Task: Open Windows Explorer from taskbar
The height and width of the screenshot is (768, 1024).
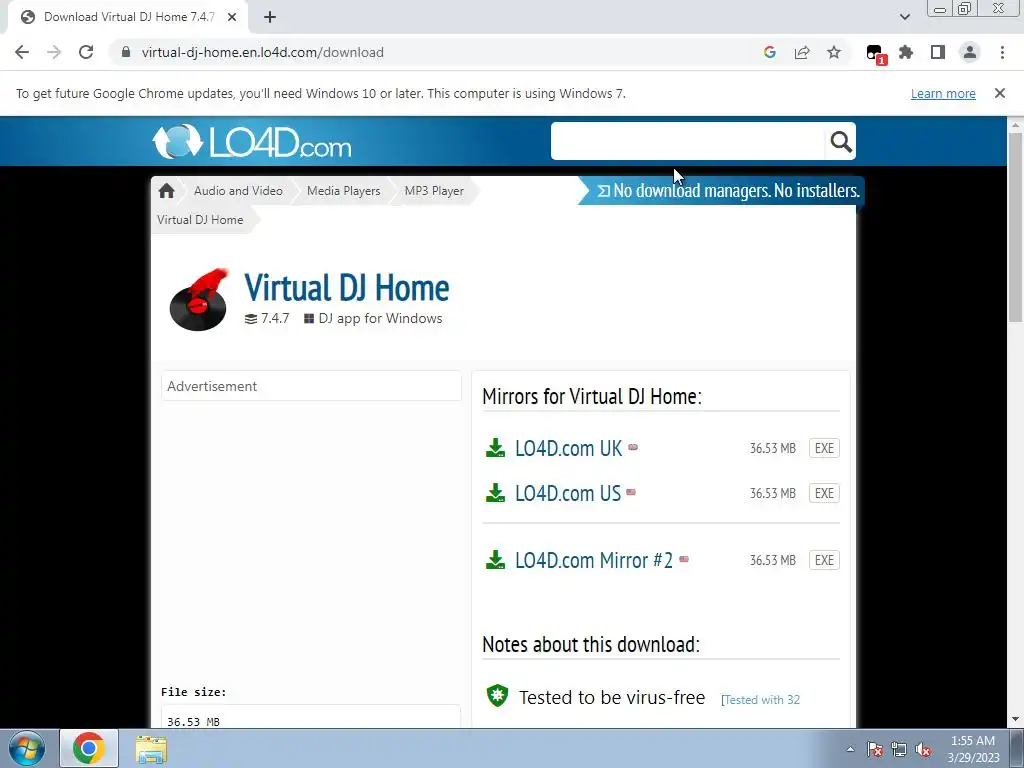Action: (151, 749)
